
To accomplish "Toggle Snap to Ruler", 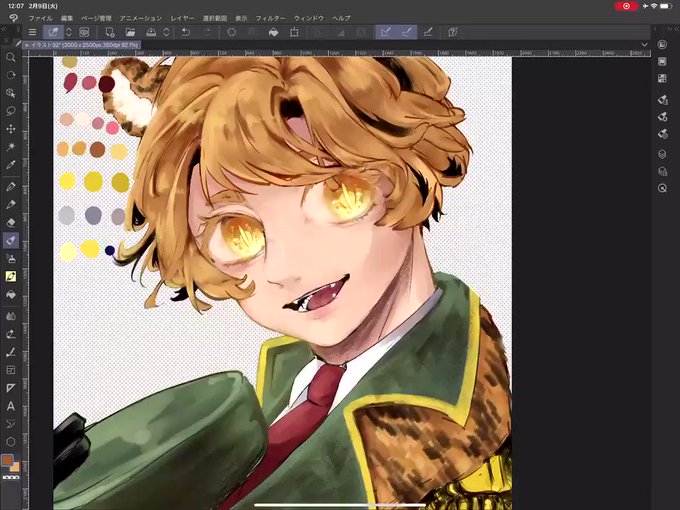I will 386,32.
